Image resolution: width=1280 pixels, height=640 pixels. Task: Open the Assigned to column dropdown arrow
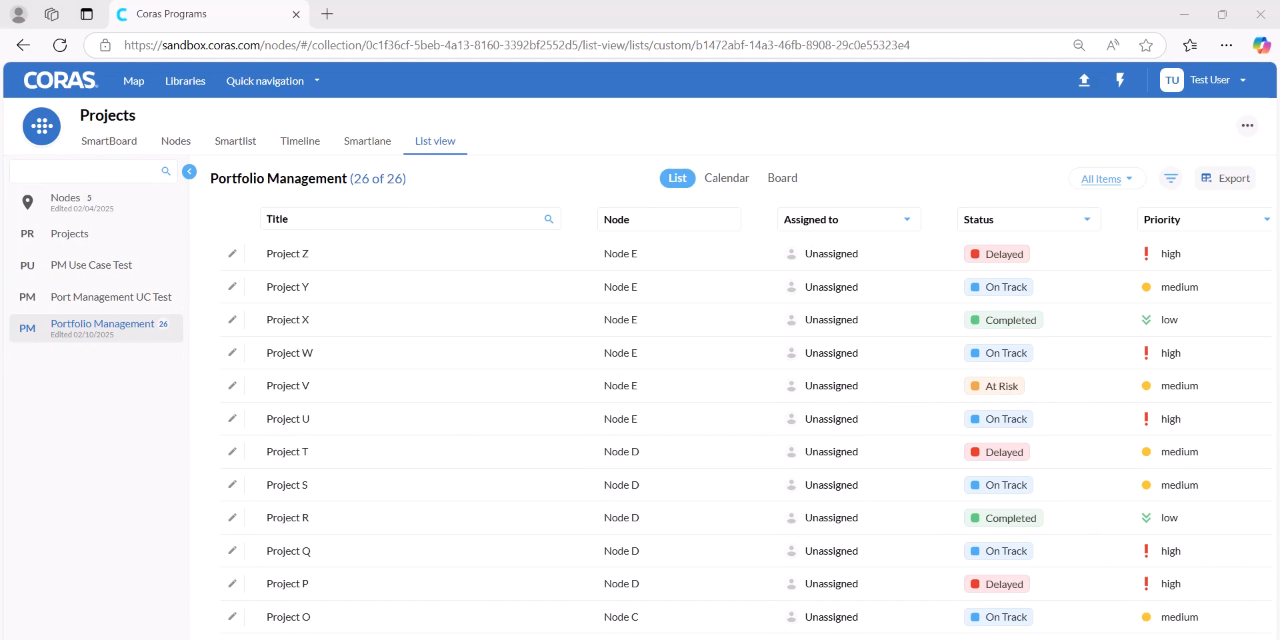(907, 219)
